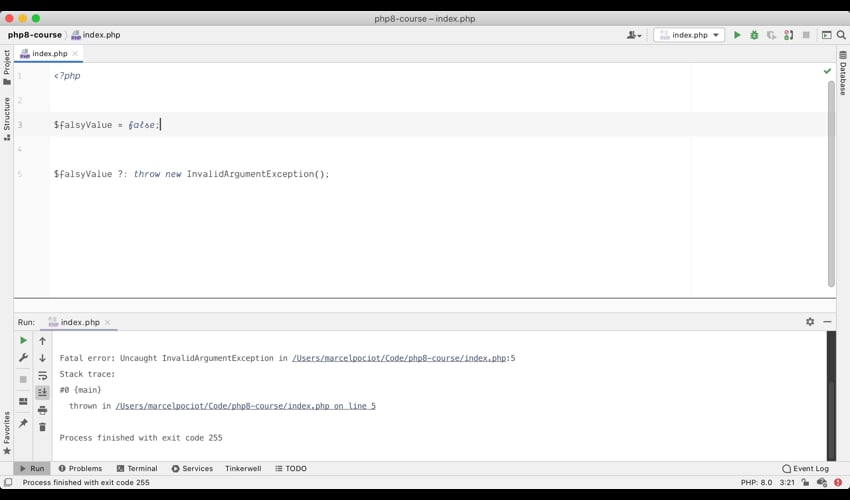Hide the Run panel with minimize dash
This screenshot has height=500, width=850.
(827, 322)
